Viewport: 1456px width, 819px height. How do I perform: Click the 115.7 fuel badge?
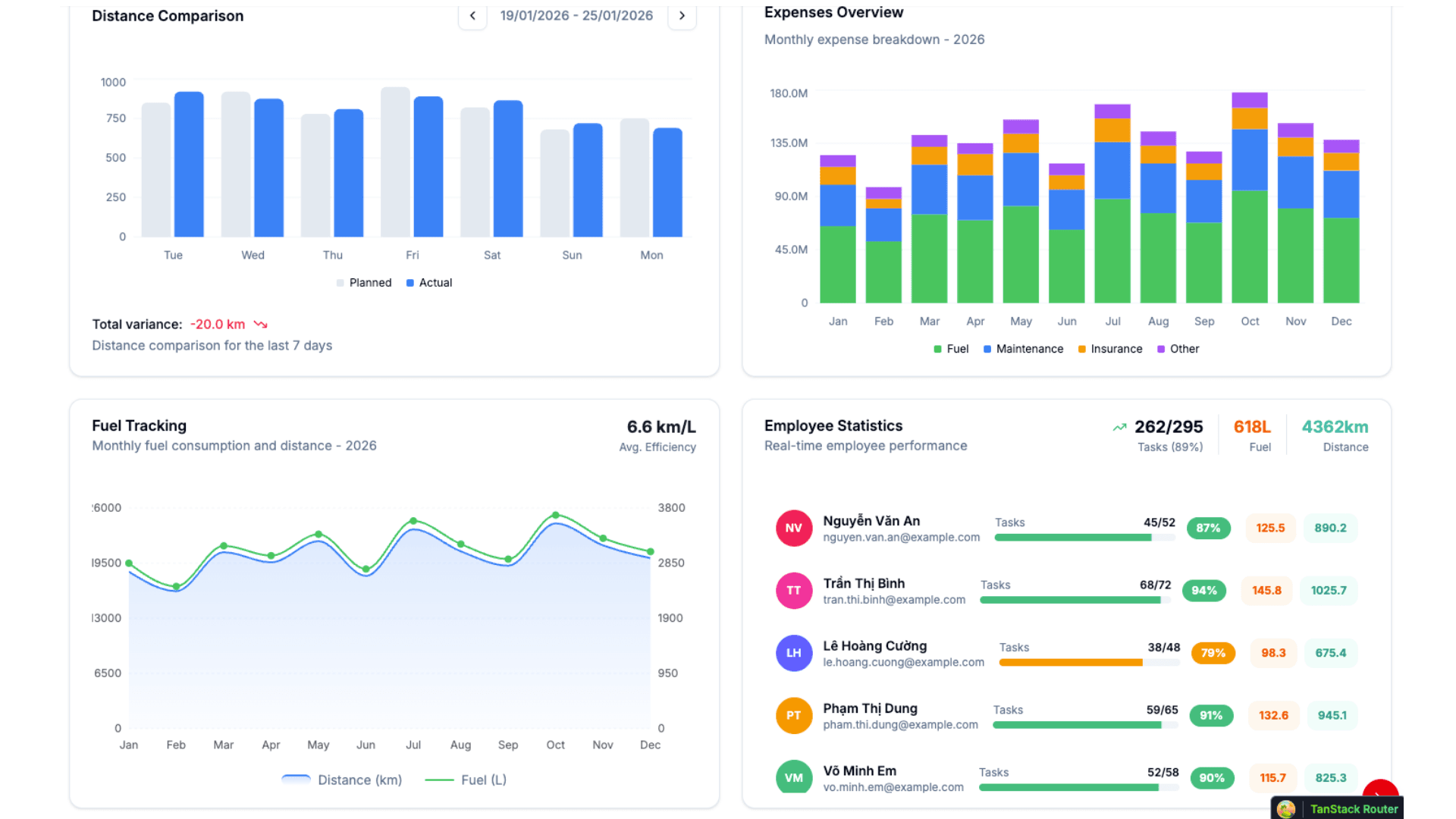coord(1272,778)
